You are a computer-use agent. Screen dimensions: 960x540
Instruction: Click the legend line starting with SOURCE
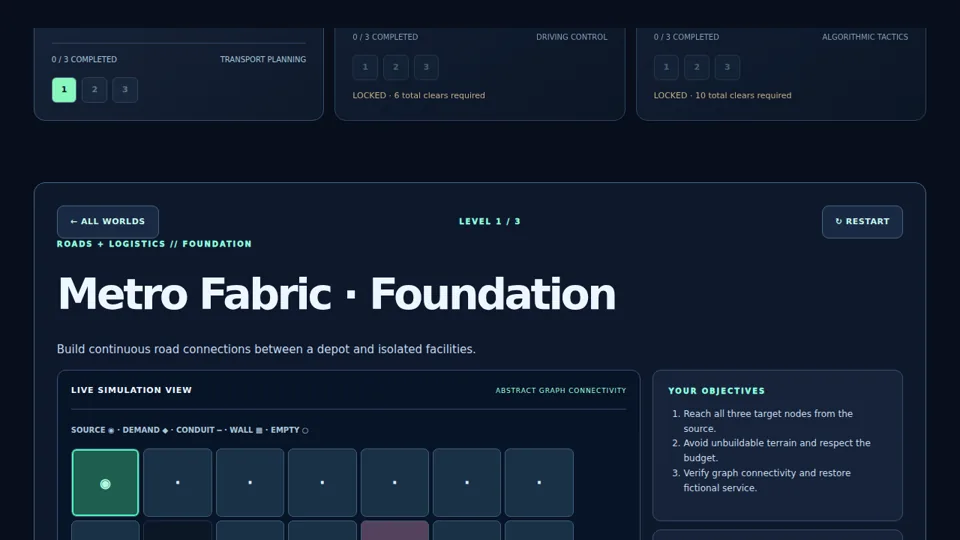tap(190, 430)
